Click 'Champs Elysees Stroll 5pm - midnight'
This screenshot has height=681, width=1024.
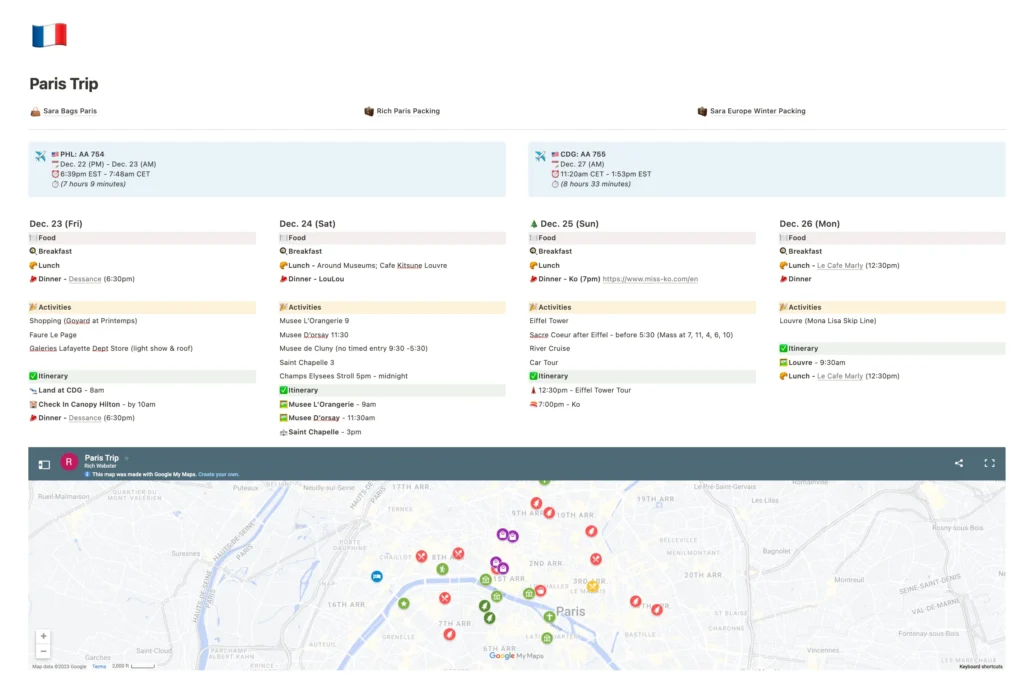344,377
